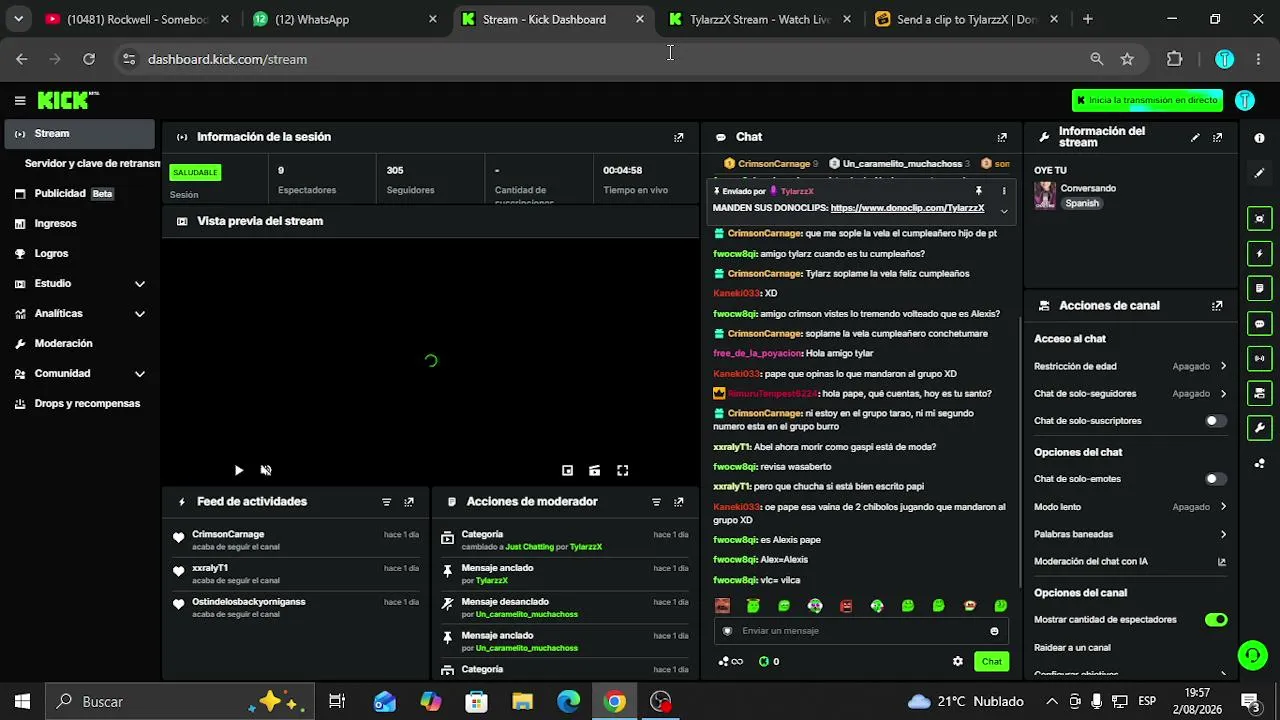Open Servidor y clave de retransmisión
Image resolution: width=1280 pixels, height=720 pixels.
[92, 163]
